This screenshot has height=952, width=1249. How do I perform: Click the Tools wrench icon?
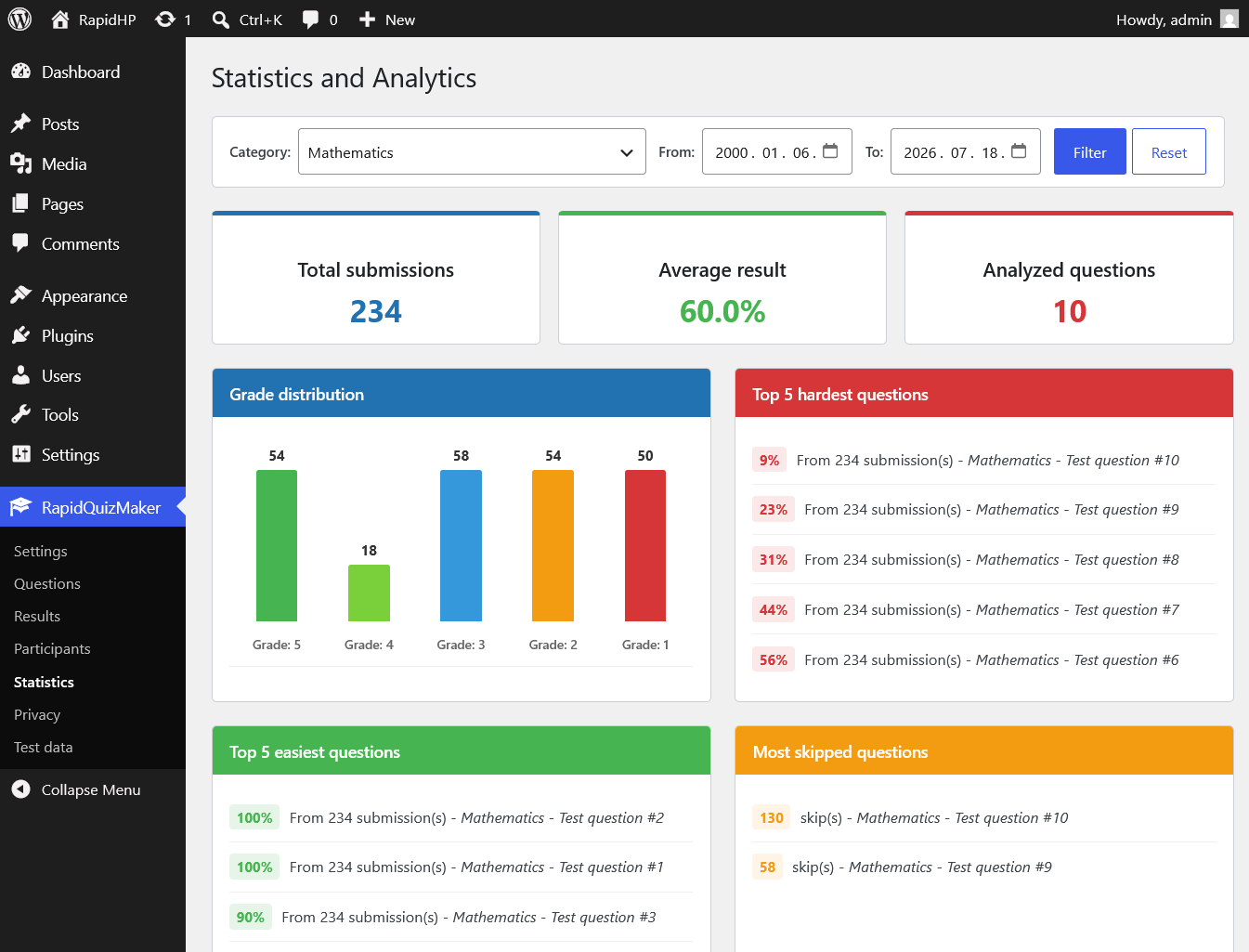pos(20,414)
